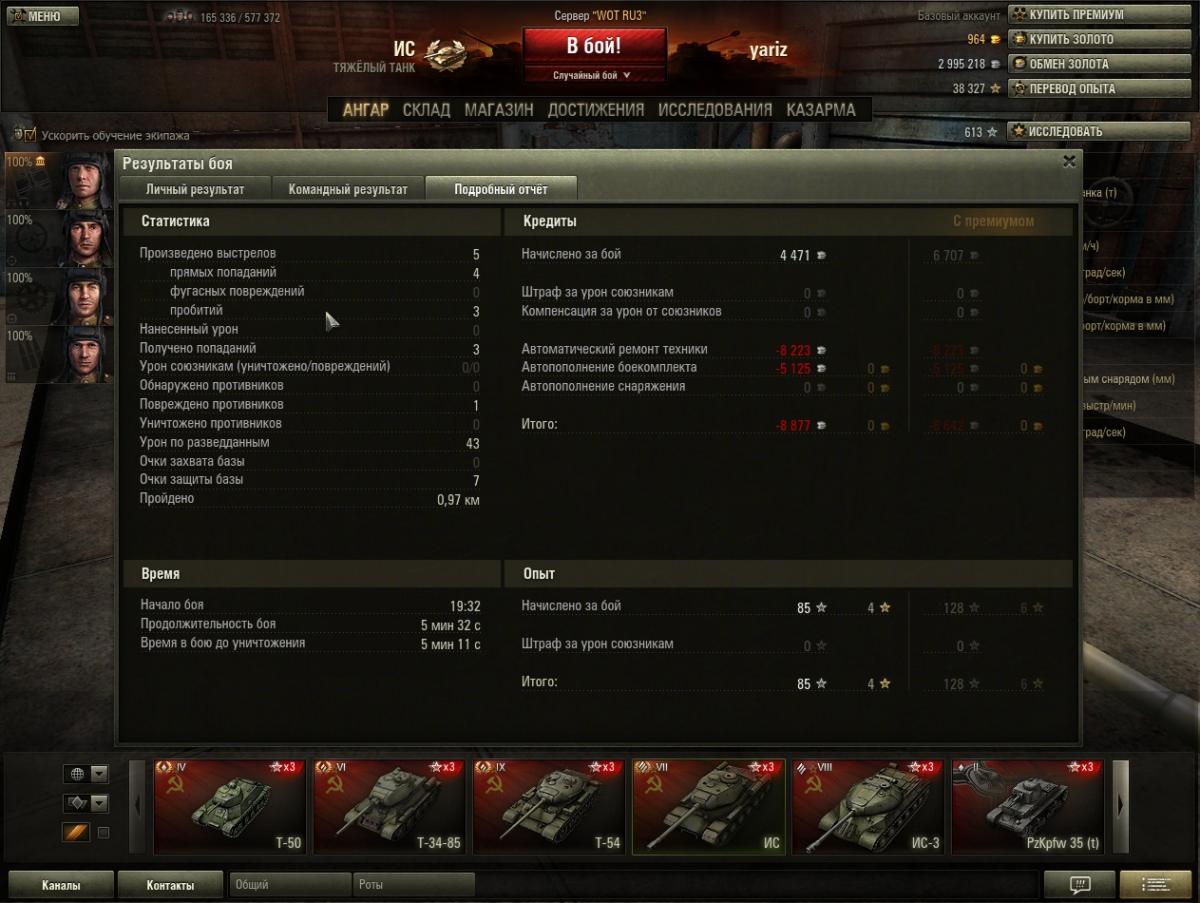Select ИС-3 tank in carousel

click(868, 807)
